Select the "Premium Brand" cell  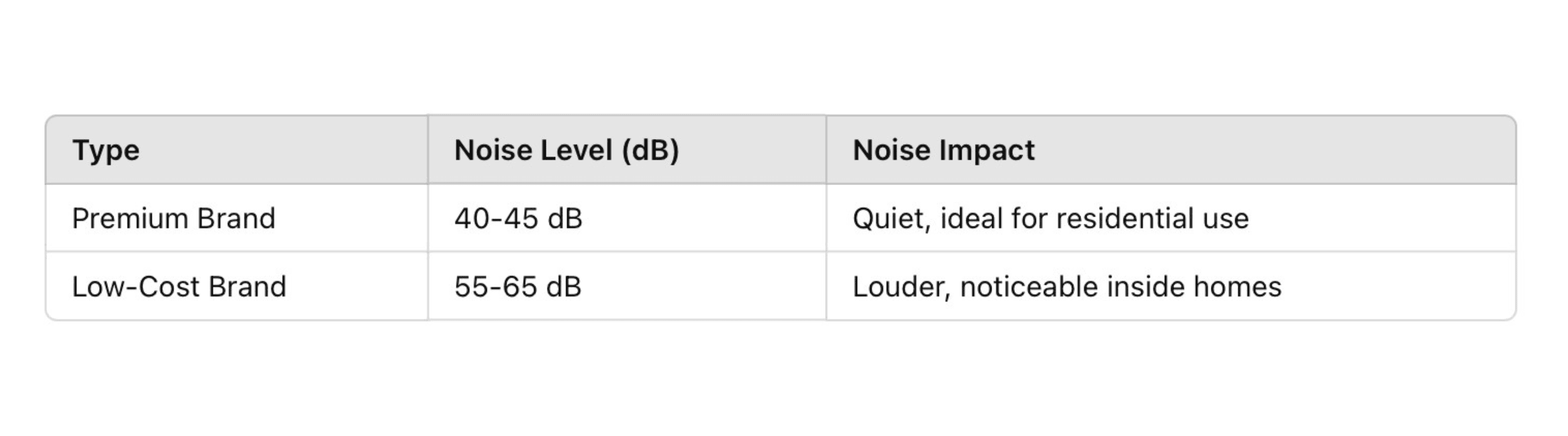[173, 218]
